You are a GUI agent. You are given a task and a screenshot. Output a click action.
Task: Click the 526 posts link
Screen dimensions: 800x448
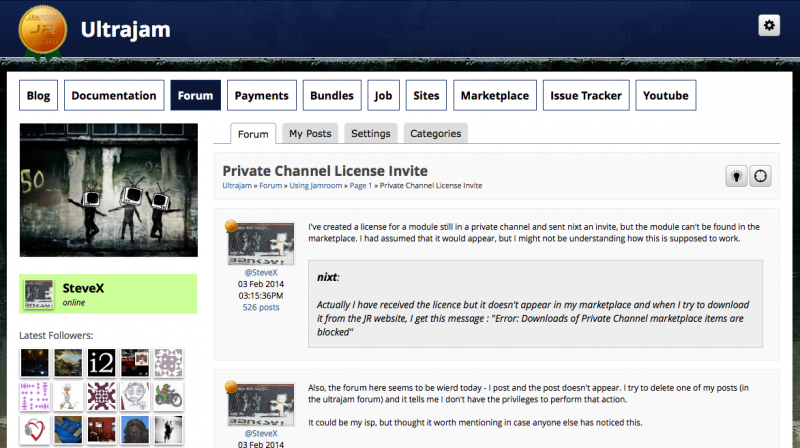(261, 307)
